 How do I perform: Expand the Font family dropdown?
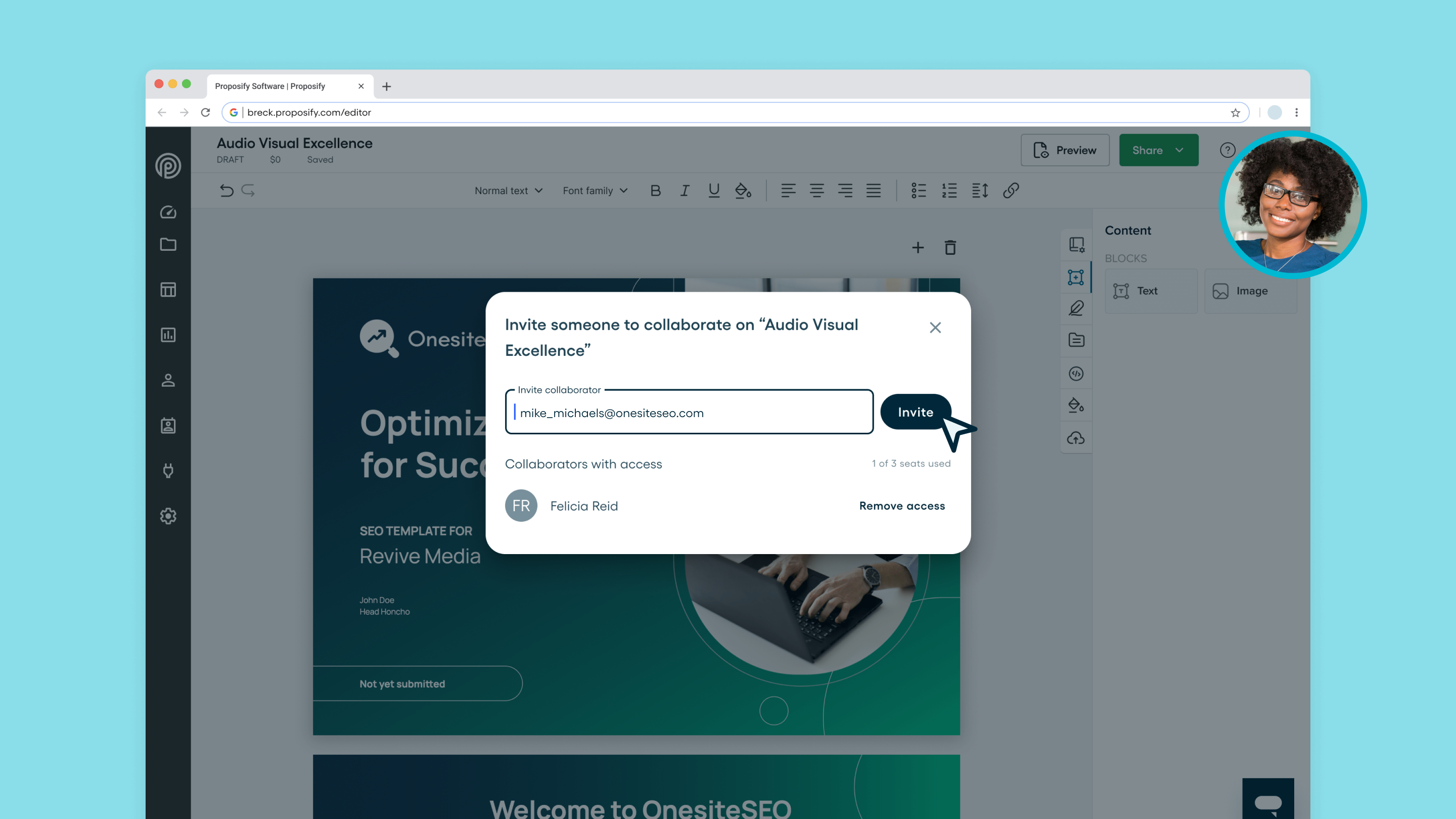click(595, 191)
